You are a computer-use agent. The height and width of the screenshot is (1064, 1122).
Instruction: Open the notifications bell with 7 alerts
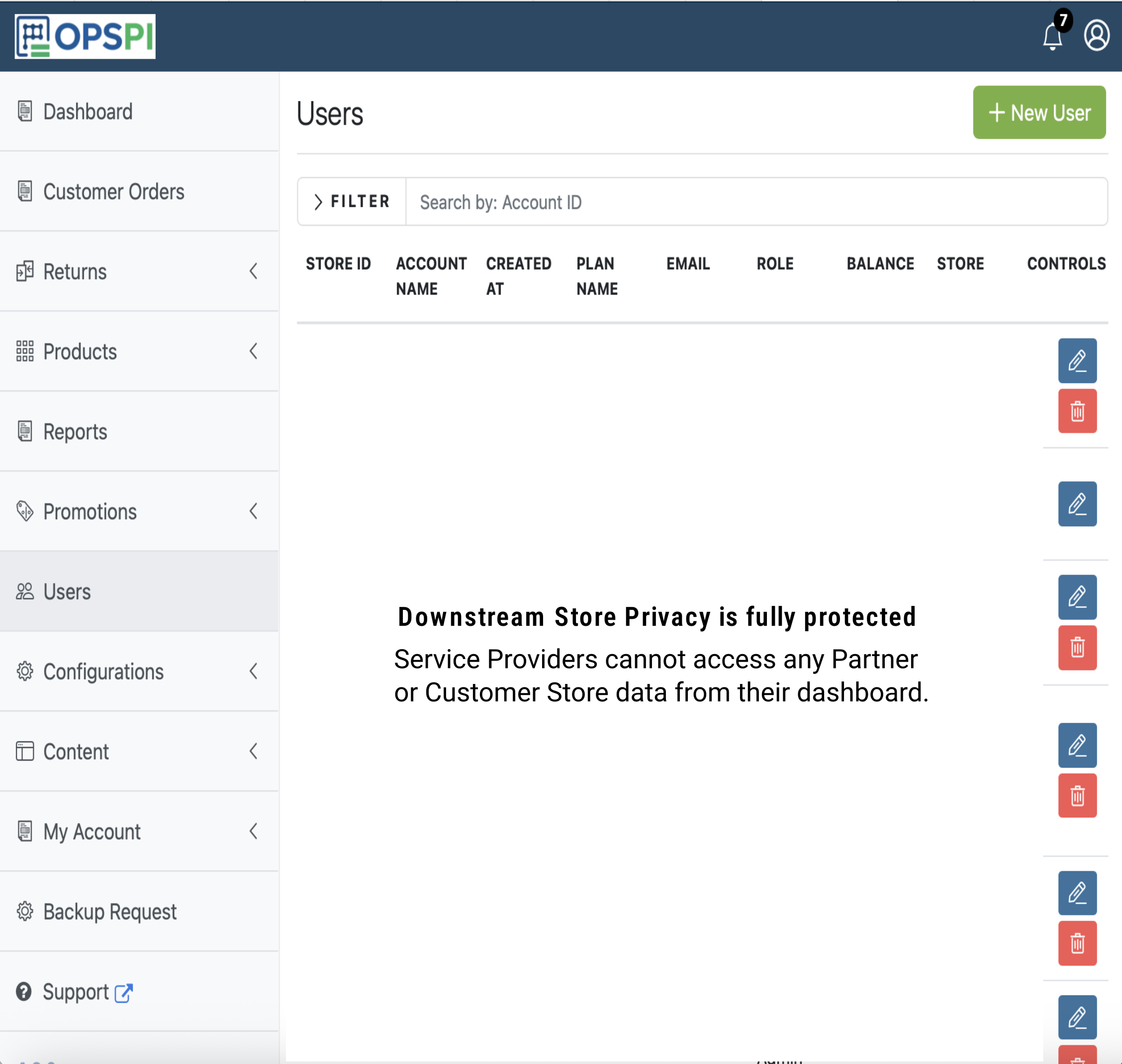tap(1053, 36)
